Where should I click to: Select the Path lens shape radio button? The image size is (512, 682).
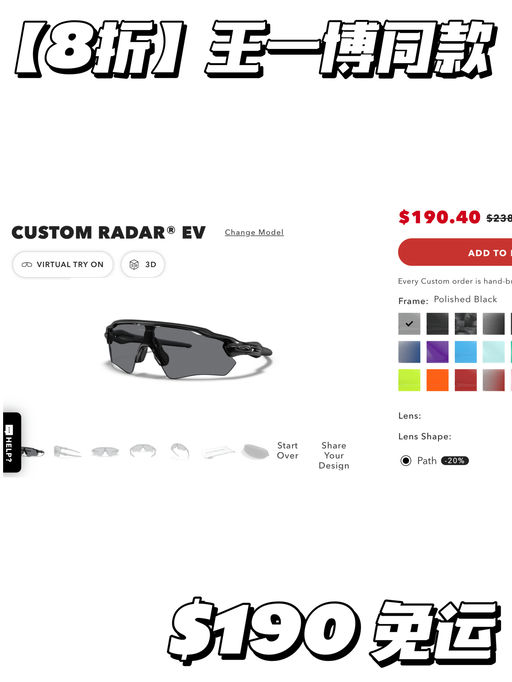405,461
